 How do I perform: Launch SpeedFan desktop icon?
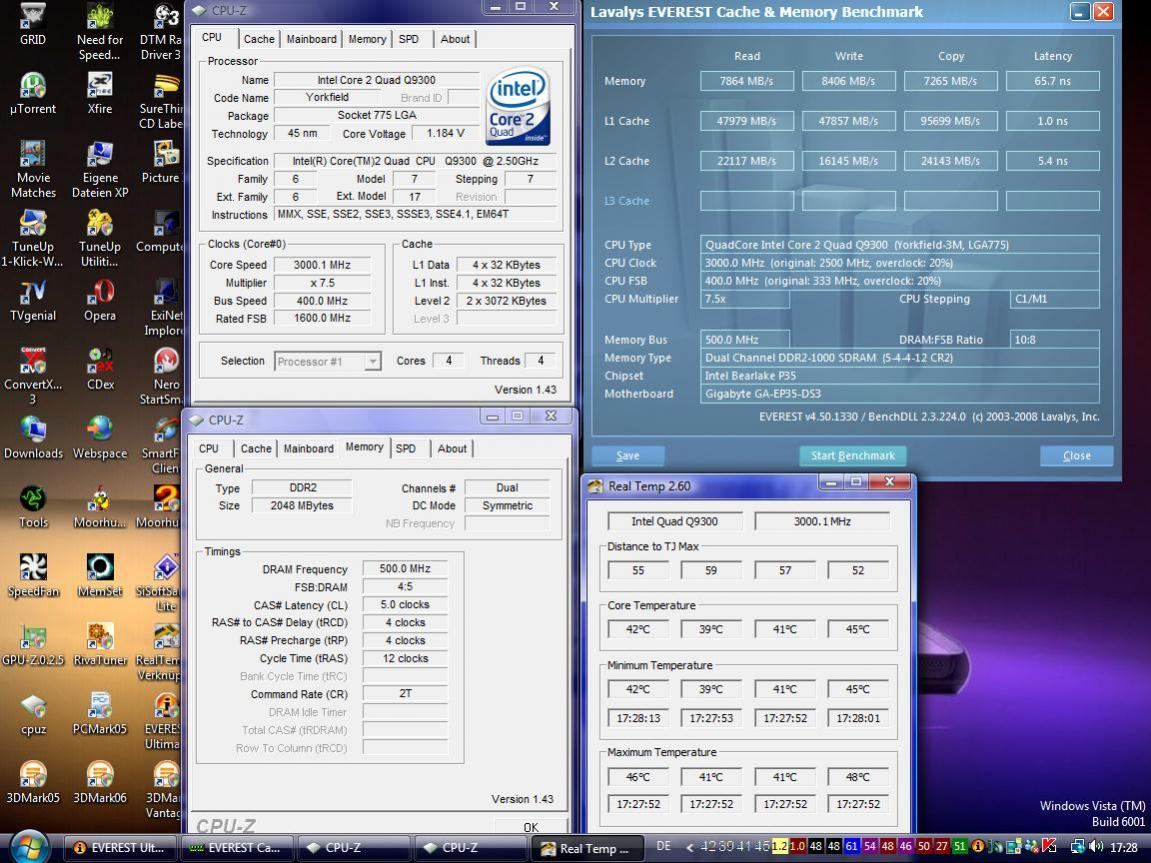coord(32,577)
